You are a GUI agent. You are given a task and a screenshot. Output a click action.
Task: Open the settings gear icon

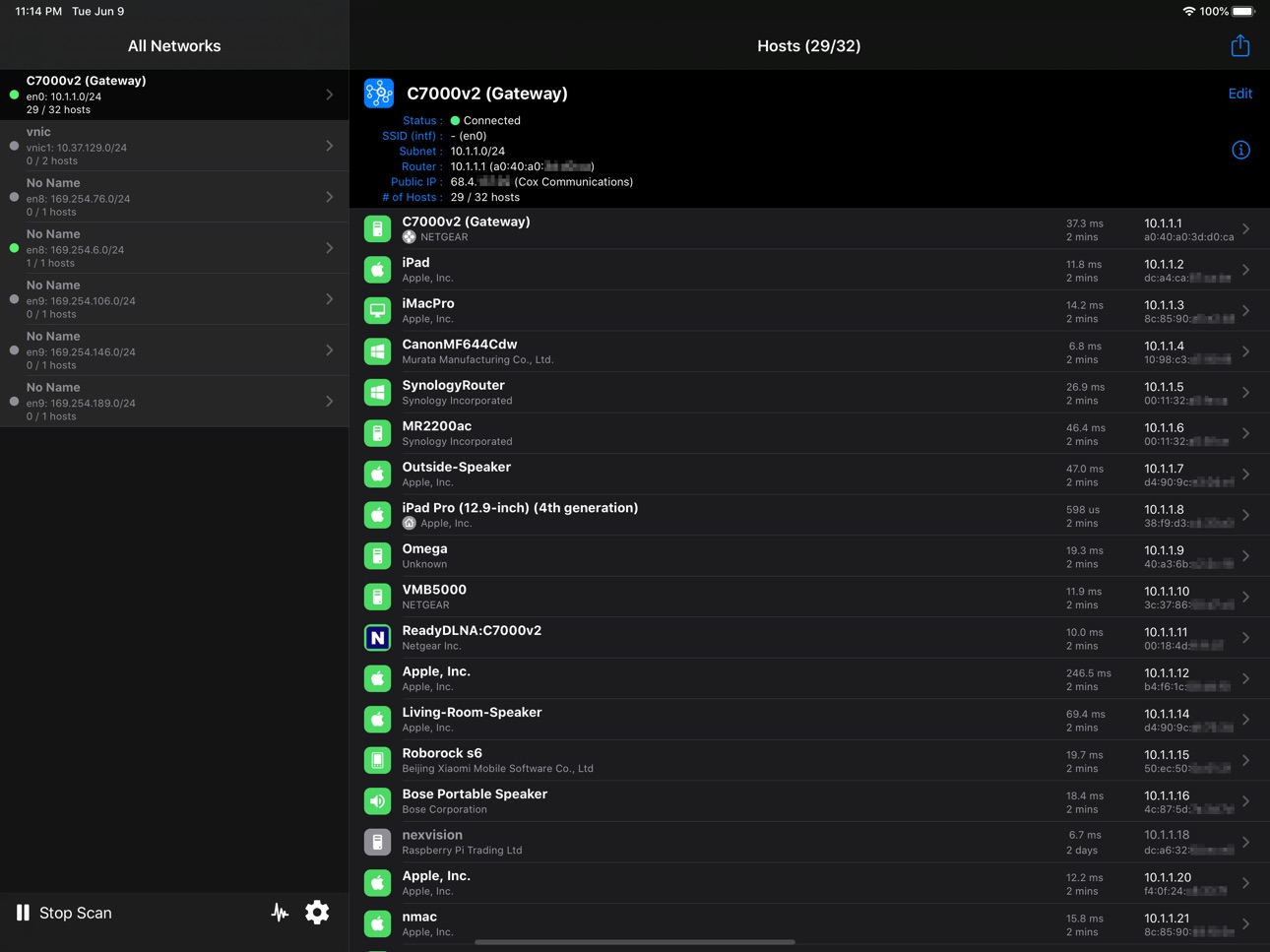coord(317,913)
